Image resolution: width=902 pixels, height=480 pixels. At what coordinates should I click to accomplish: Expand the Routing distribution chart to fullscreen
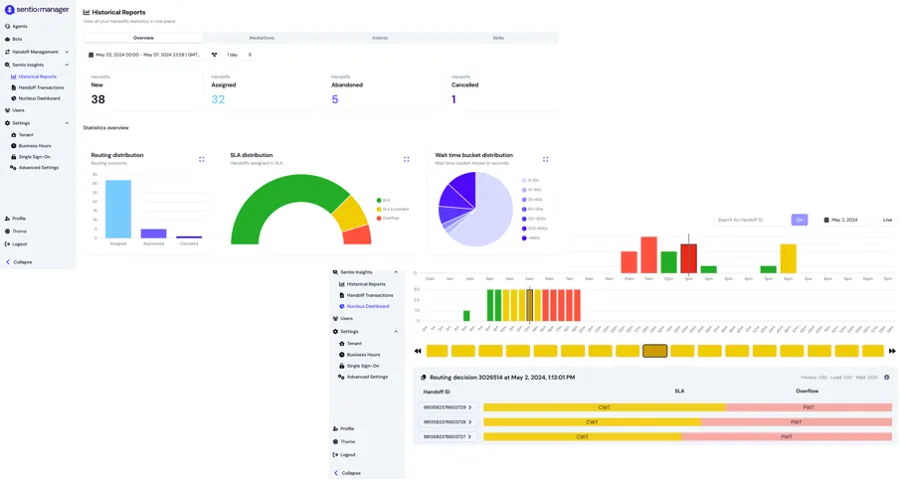[201, 159]
